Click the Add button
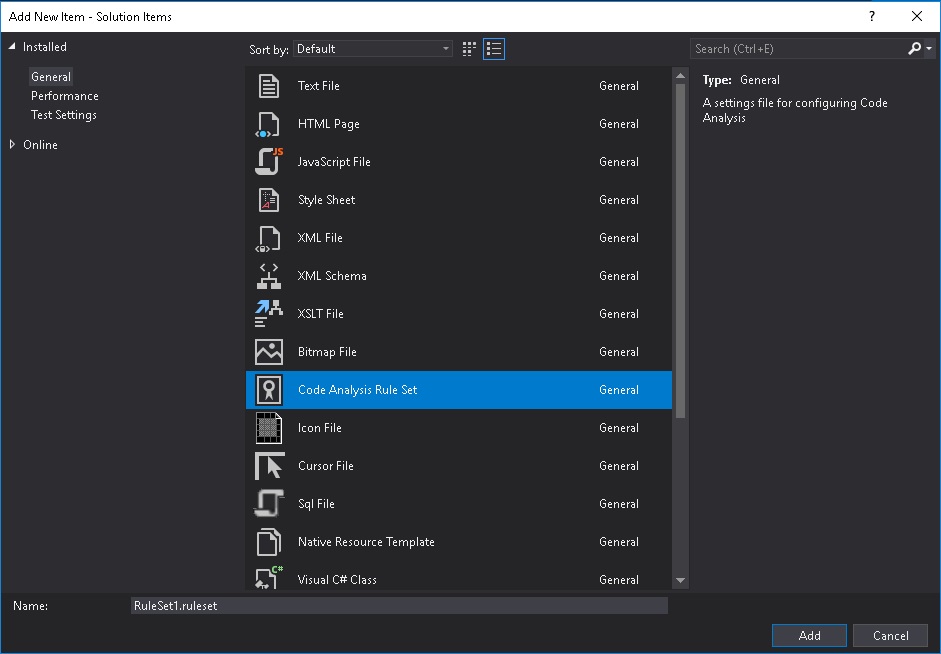 click(x=808, y=635)
